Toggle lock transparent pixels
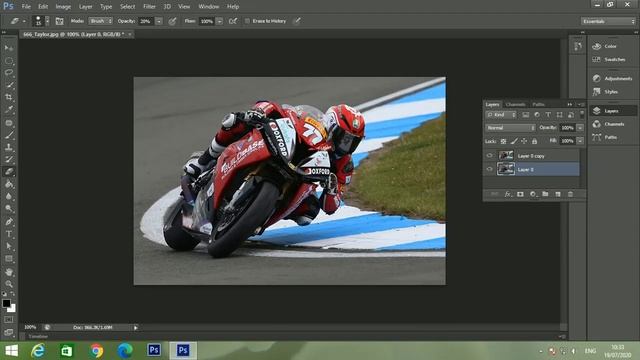 point(504,141)
